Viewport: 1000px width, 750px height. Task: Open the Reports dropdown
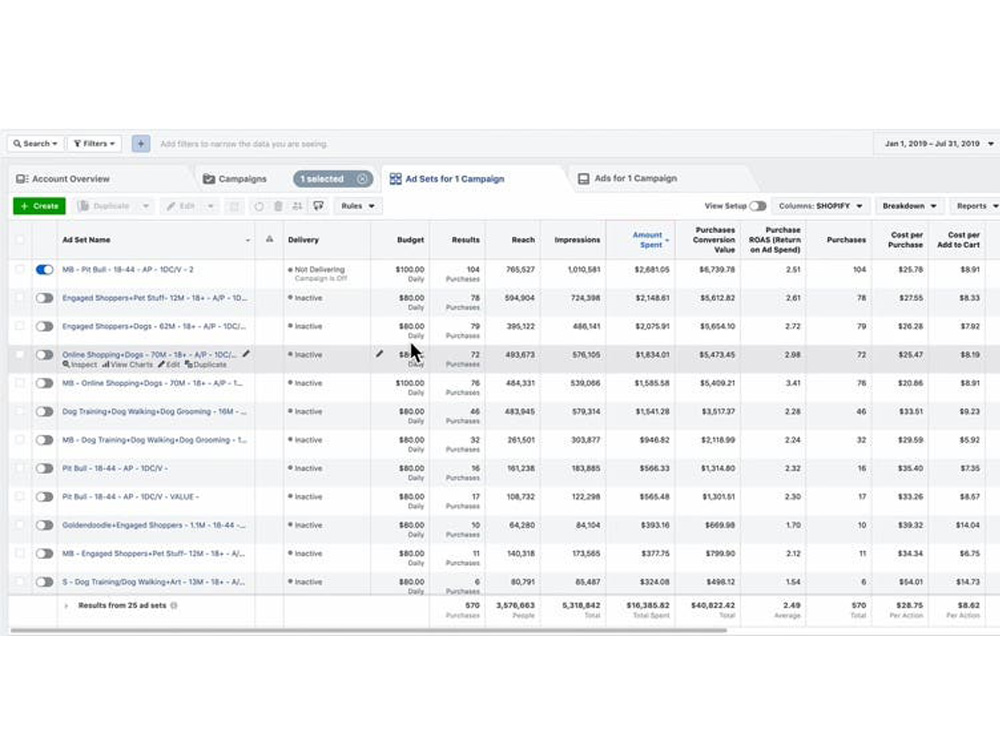click(x=974, y=206)
